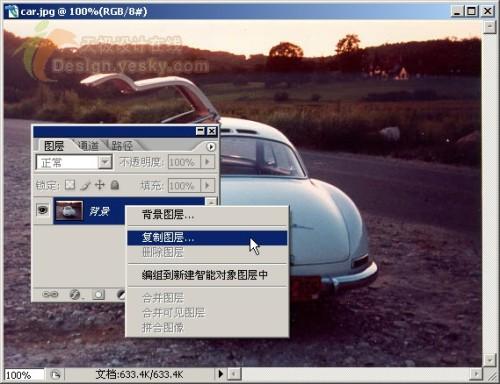Toggle lock image pixels brush icon

click(x=85, y=185)
